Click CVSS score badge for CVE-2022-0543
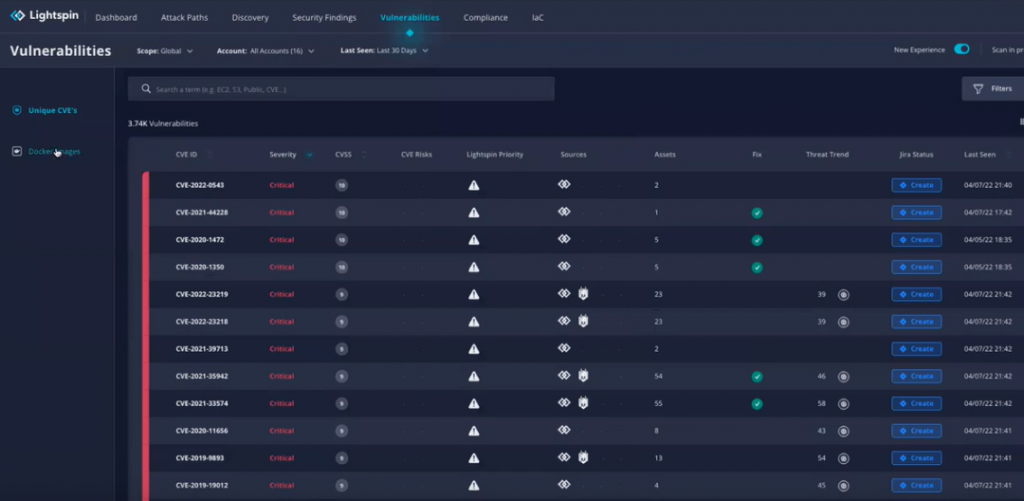The height and width of the screenshot is (501, 1024). (x=342, y=186)
